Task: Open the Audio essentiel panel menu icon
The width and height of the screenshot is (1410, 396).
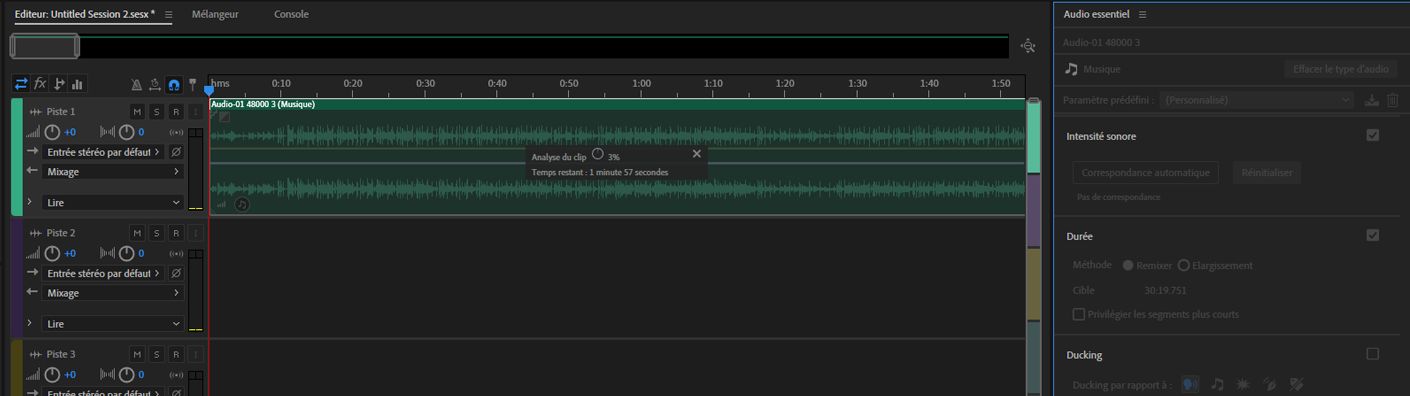Action: [1142, 15]
